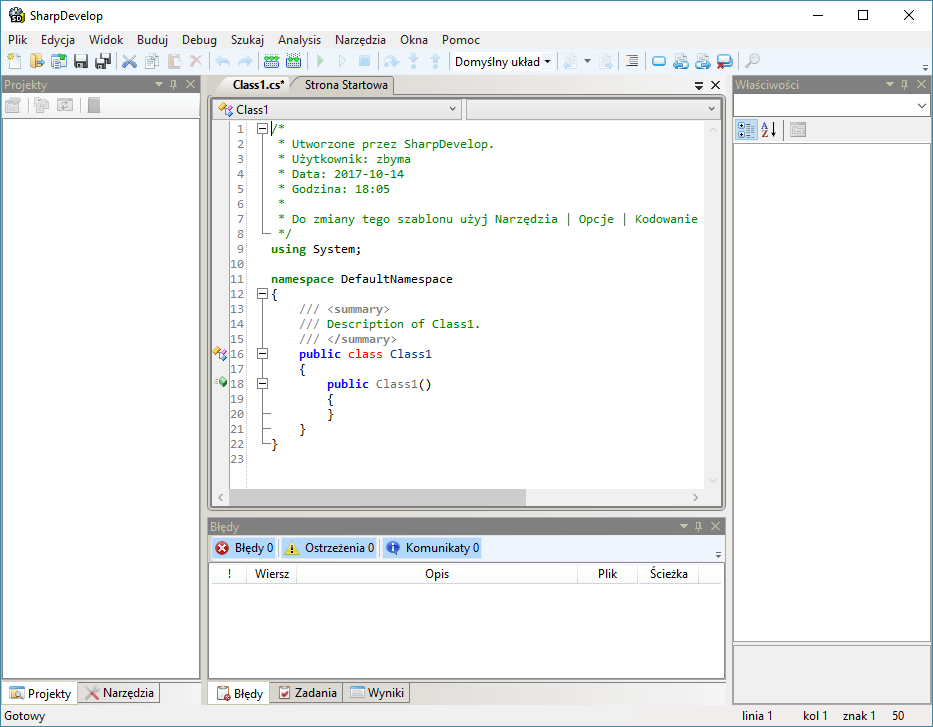Go to next bookmark icon
Viewport: 933px width, 727px height.
703,61
